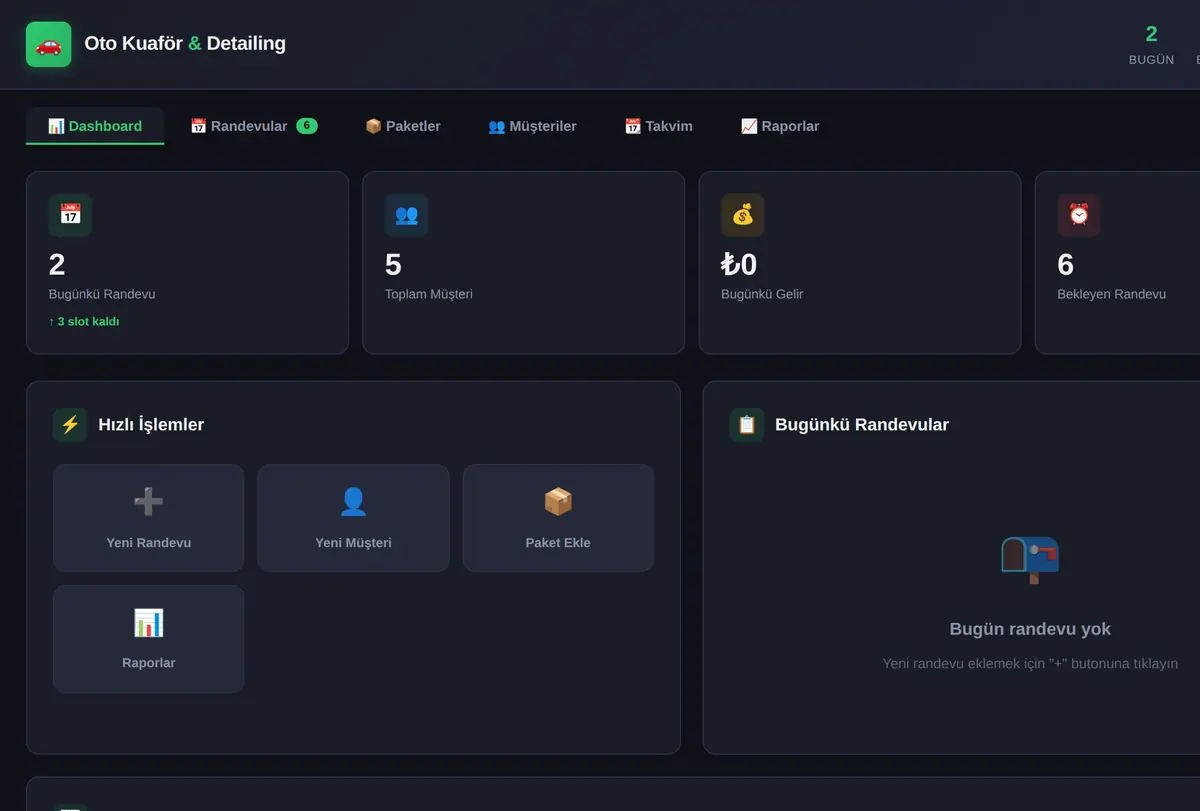Viewport: 1200px width, 811px height.
Task: Click the green car logo icon
Action: coord(48,44)
